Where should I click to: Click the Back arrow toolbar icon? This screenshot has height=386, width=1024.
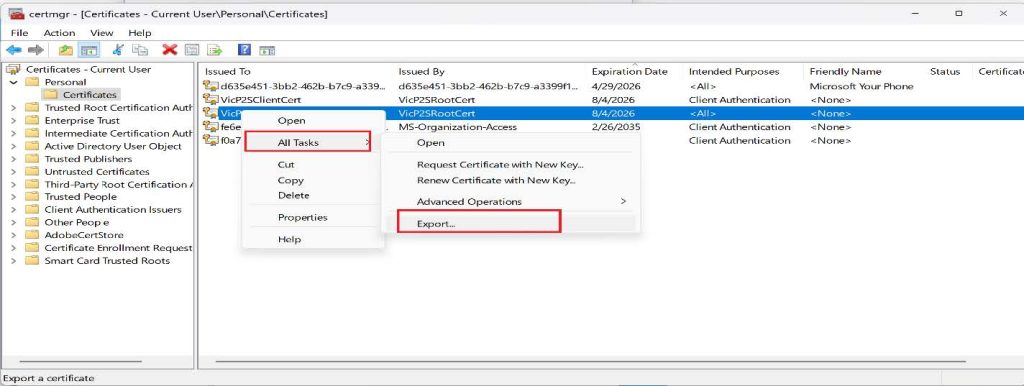tap(14, 50)
